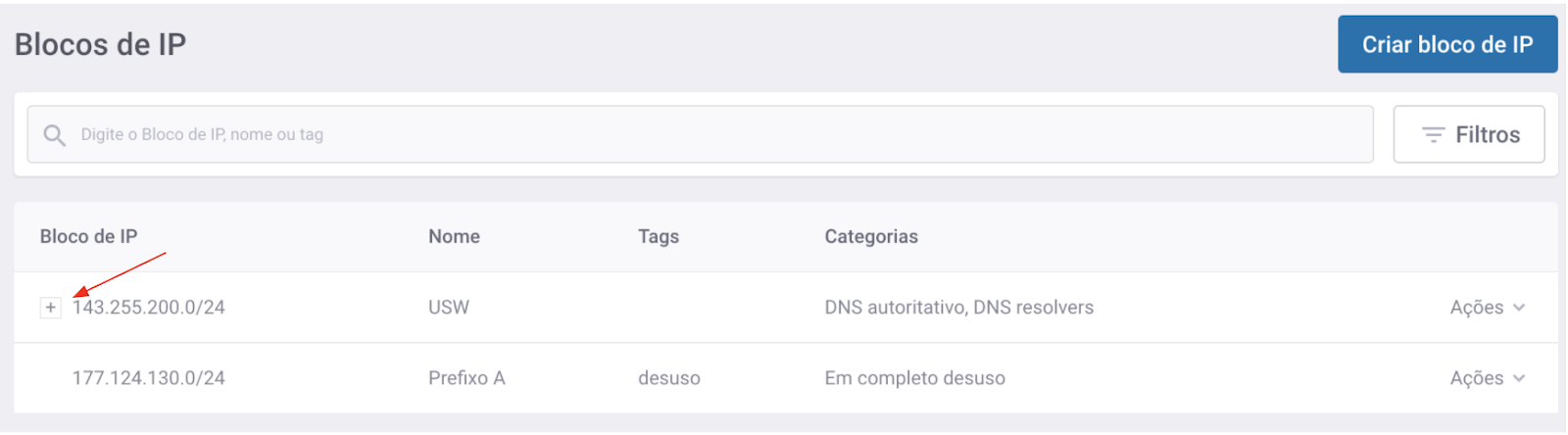This screenshot has width=1568, height=435.
Task: Click the search magnifier icon
Action: tap(55, 135)
